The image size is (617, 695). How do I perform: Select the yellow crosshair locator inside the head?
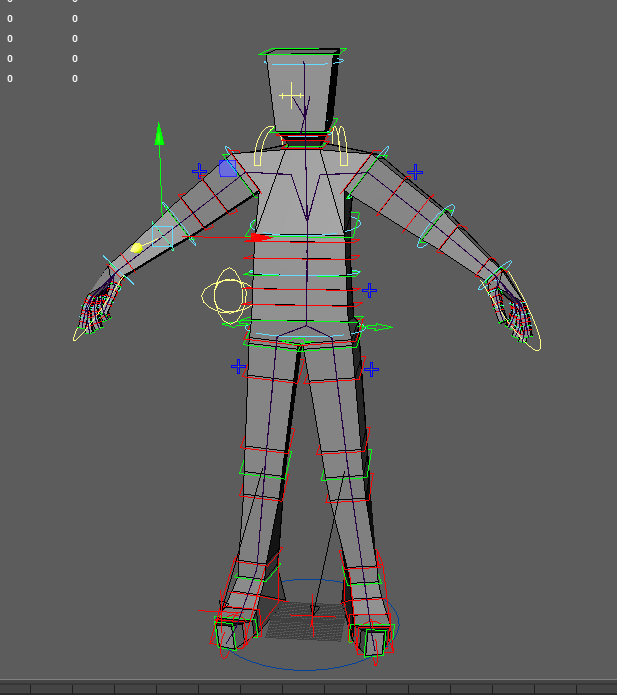click(290, 97)
